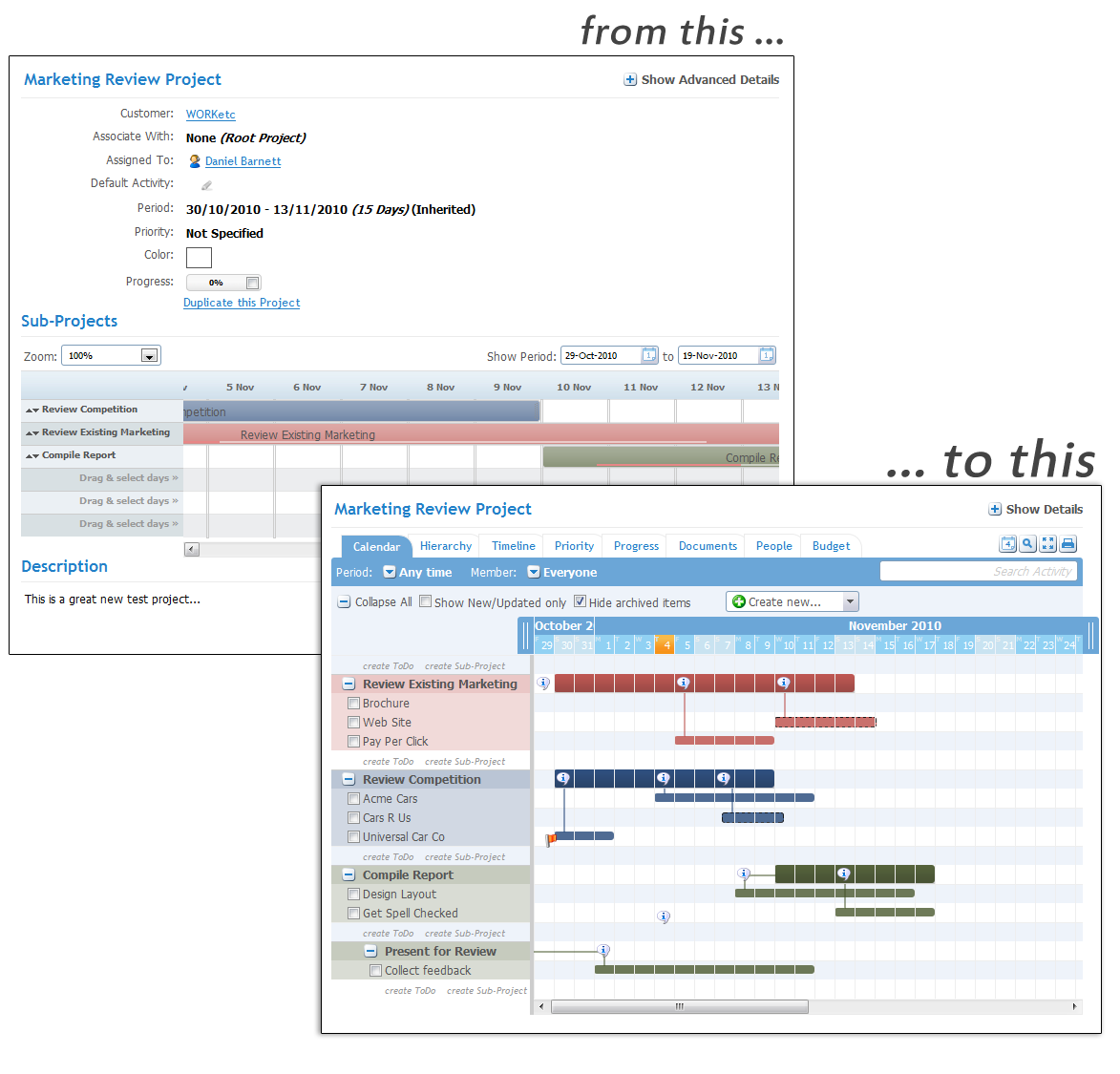Click the printer icon
This screenshot has width=1120, height=1074.
[x=1067, y=544]
